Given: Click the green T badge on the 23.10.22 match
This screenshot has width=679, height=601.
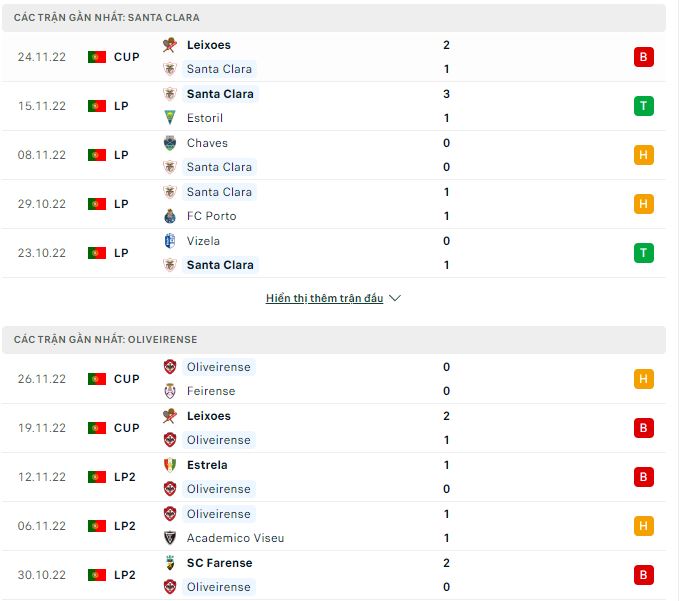Looking at the screenshot, I should (x=643, y=253).
